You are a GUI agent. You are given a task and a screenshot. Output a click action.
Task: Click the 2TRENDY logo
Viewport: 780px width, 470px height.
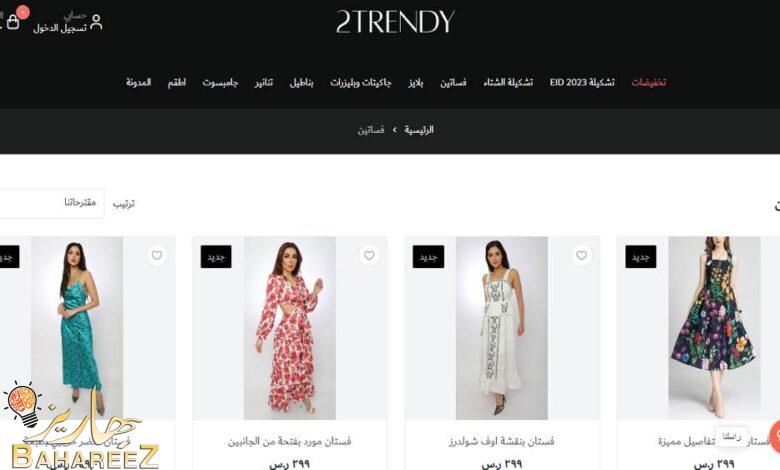(x=395, y=22)
